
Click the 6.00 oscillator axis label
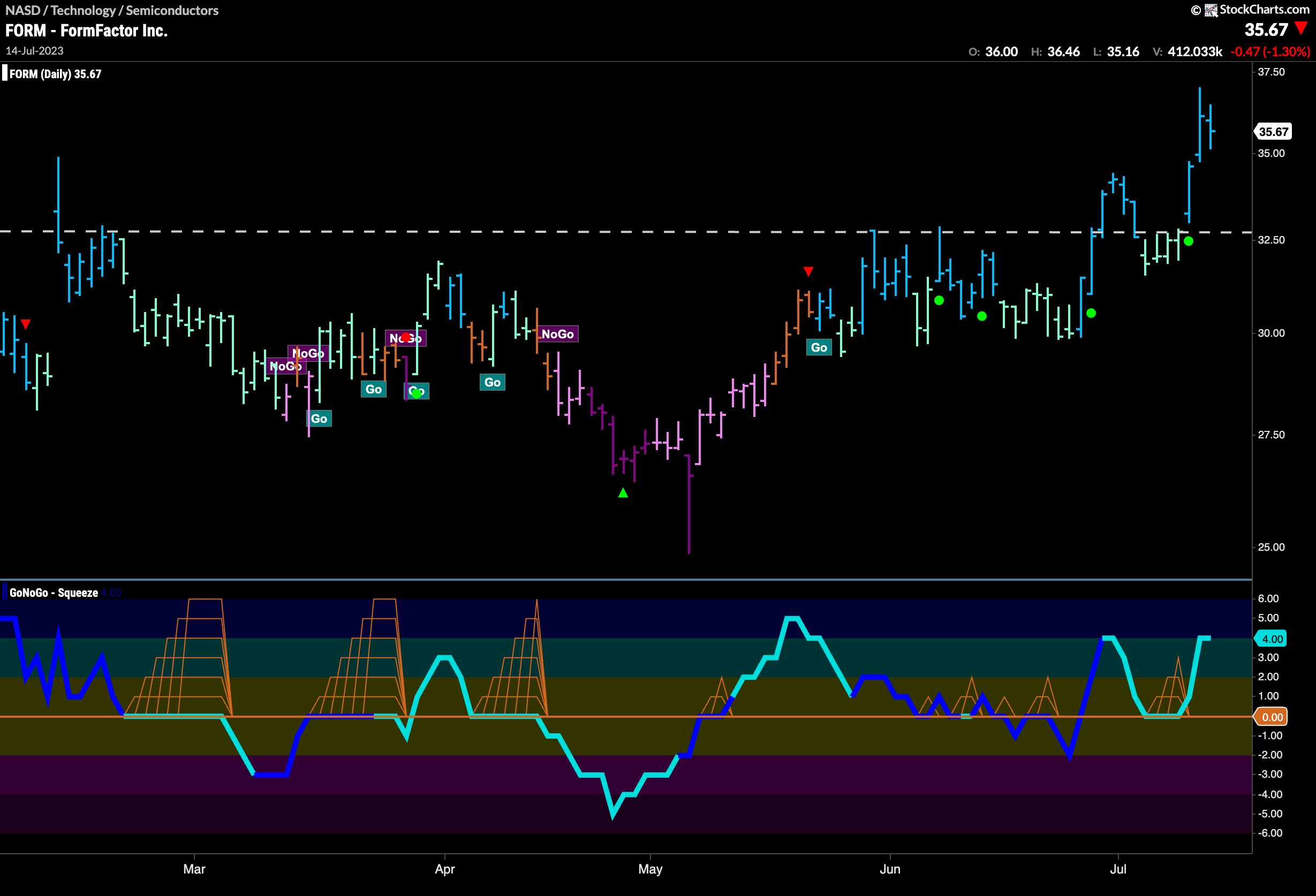[1268, 599]
